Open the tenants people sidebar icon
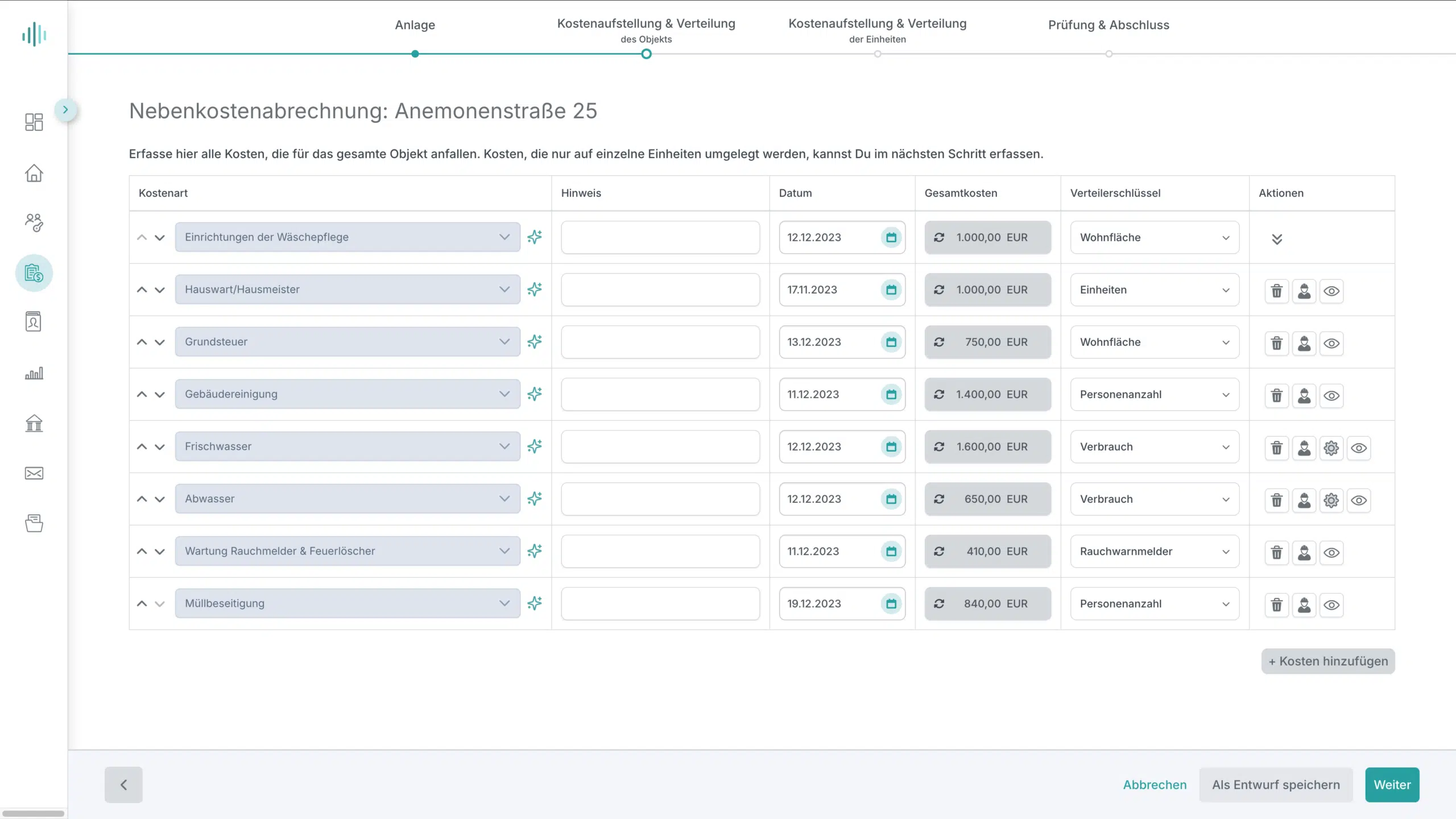 coord(34,222)
